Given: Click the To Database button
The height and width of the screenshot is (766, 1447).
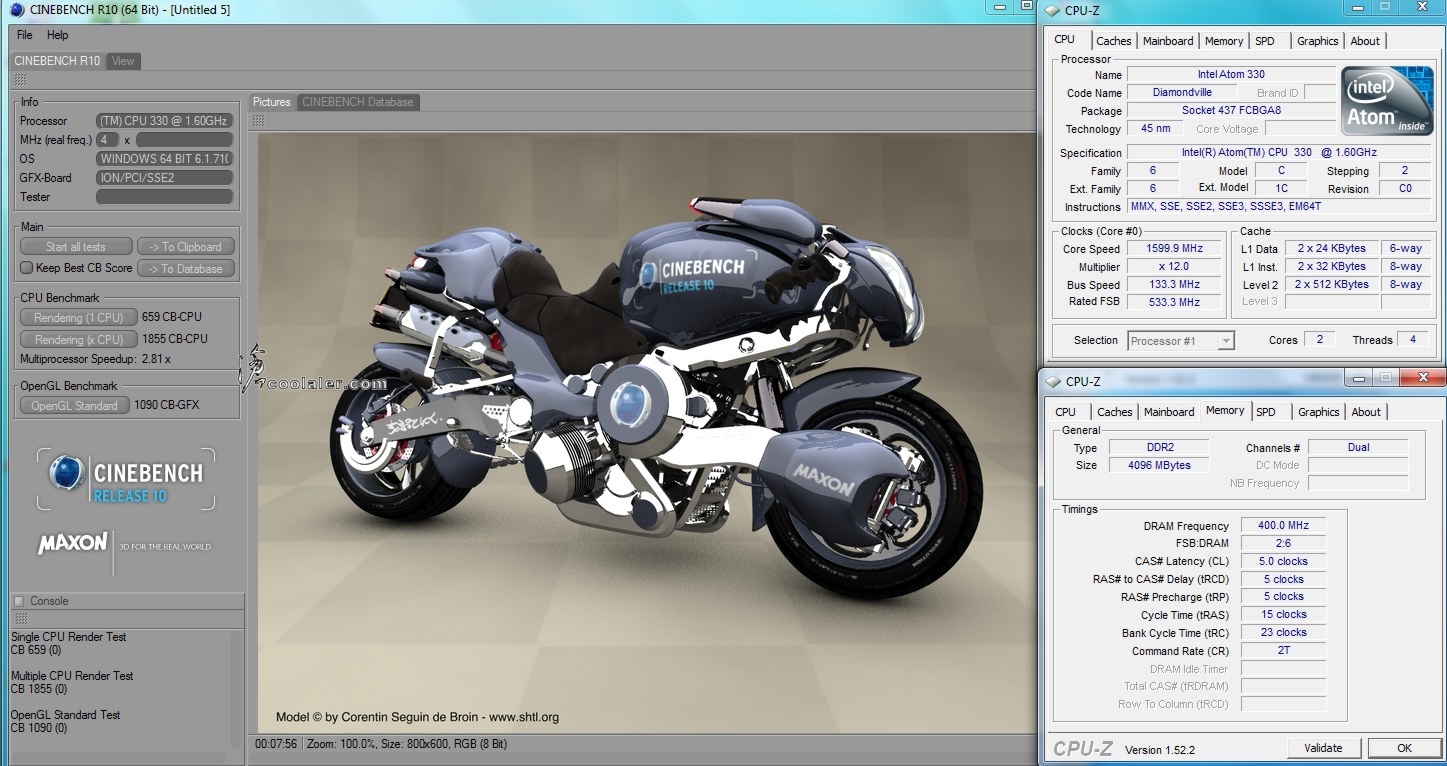Looking at the screenshot, I should click(x=185, y=268).
